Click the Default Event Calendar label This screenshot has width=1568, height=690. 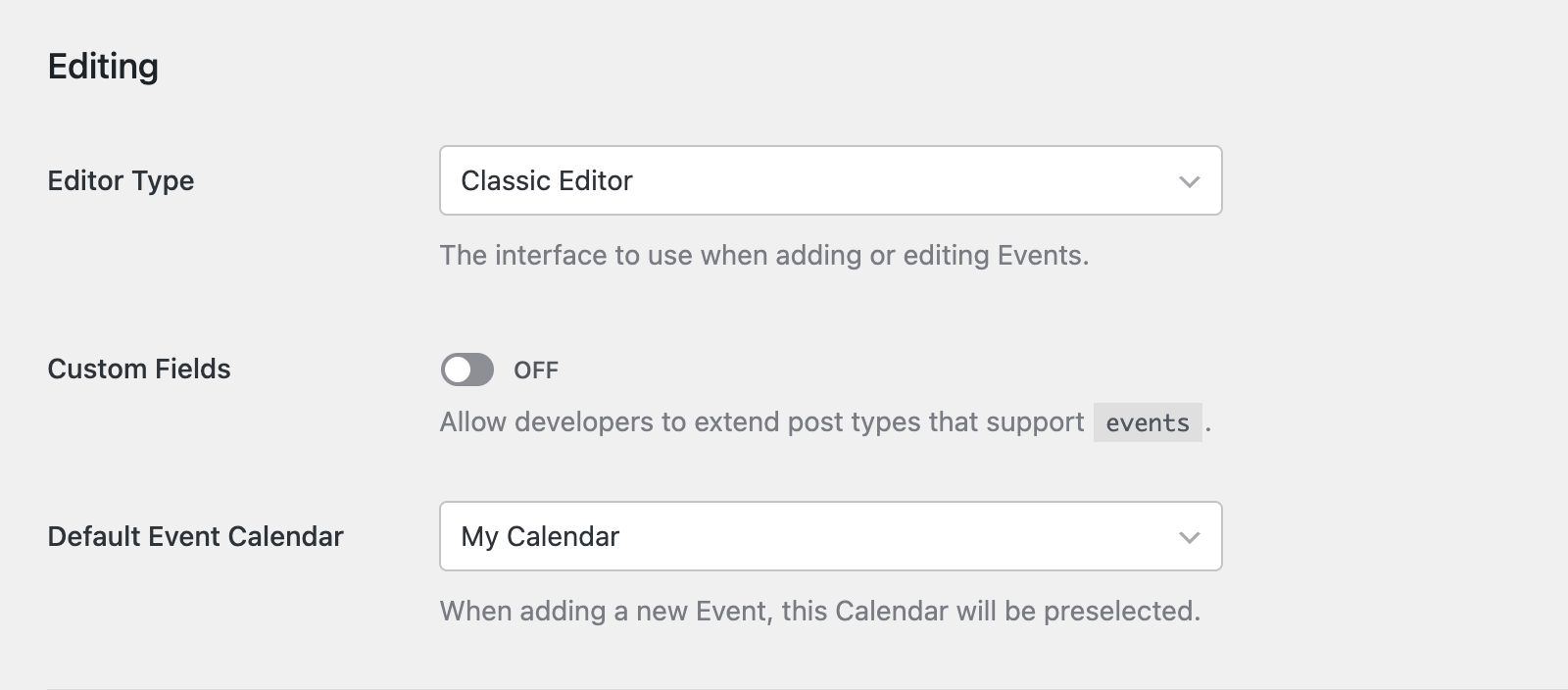(x=195, y=536)
